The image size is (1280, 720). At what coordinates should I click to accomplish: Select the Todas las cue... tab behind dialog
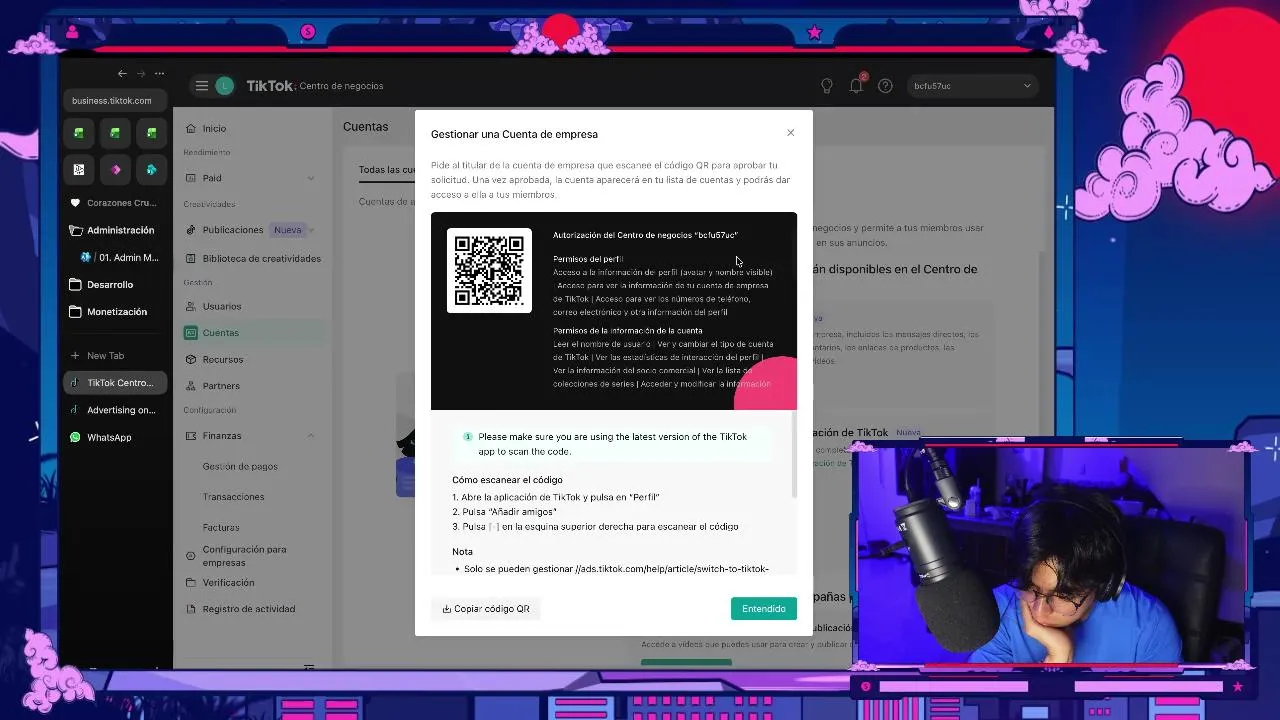click(387, 170)
